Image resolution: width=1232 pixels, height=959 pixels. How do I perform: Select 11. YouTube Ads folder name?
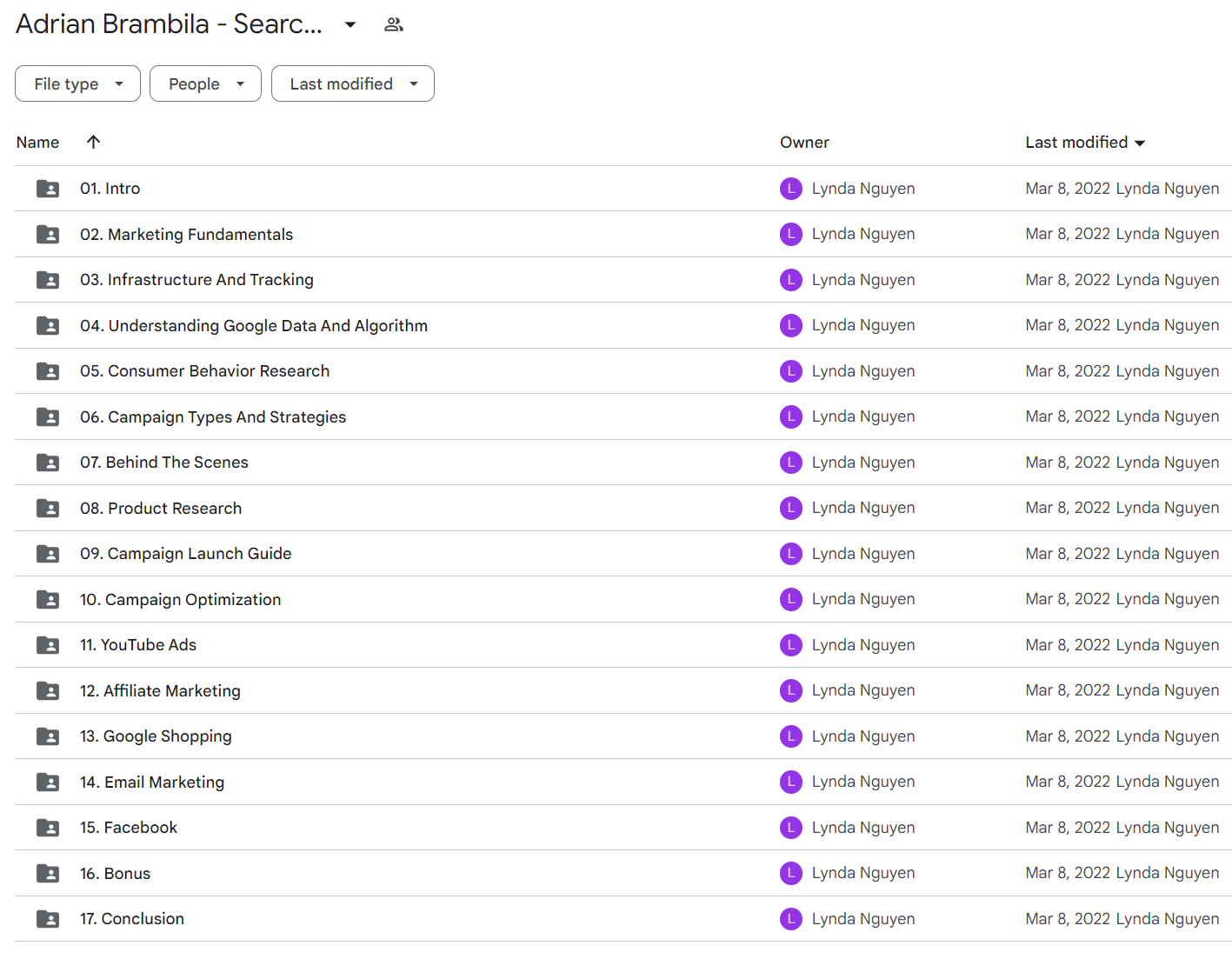pyautogui.click(x=138, y=645)
